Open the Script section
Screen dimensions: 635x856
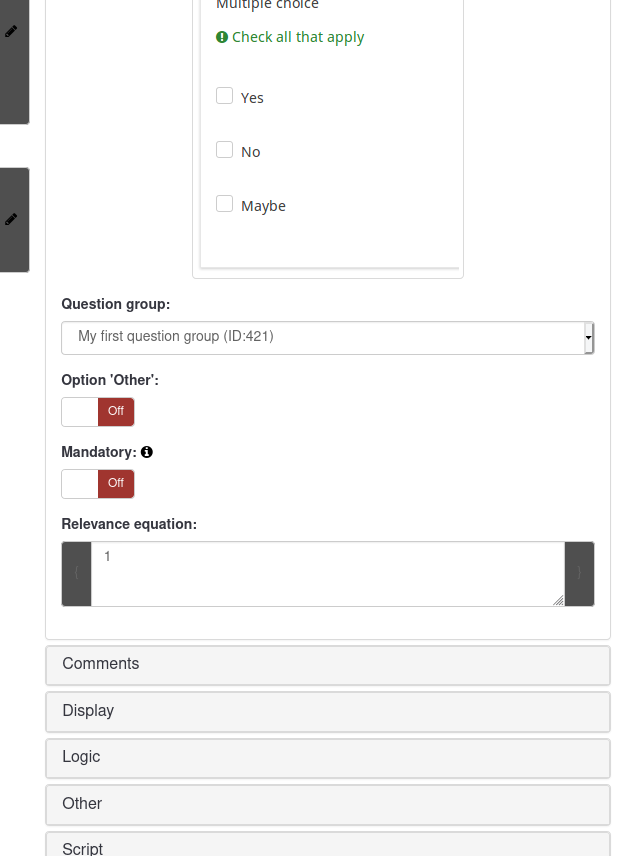coord(328,846)
